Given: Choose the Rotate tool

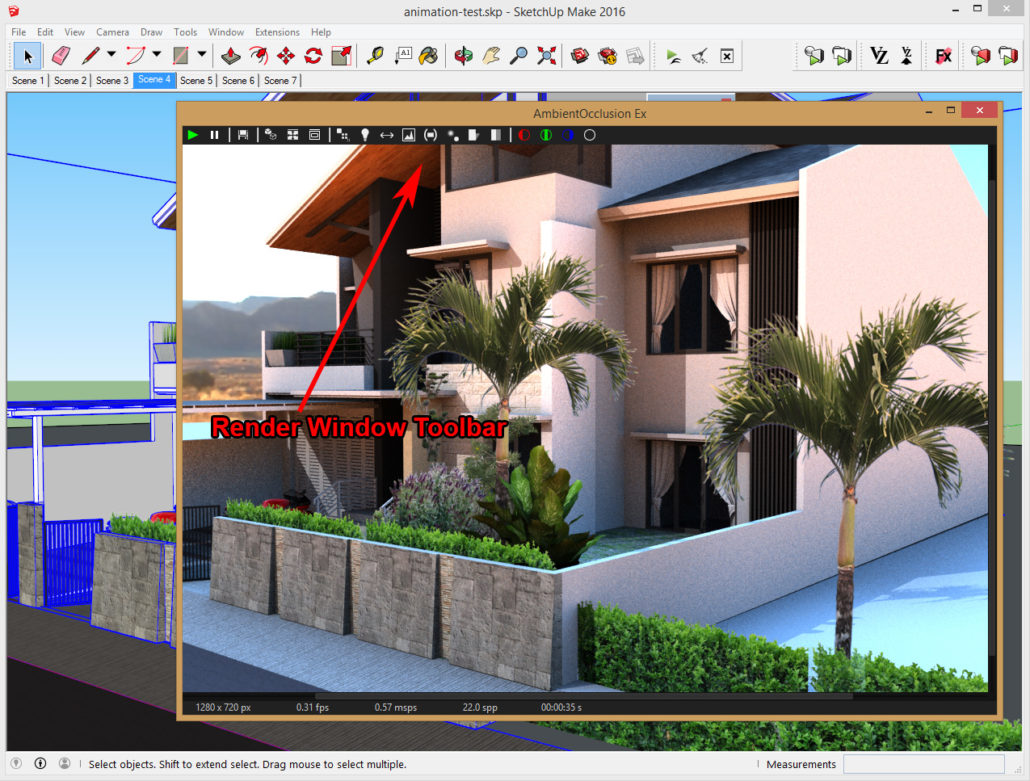Looking at the screenshot, I should [313, 55].
